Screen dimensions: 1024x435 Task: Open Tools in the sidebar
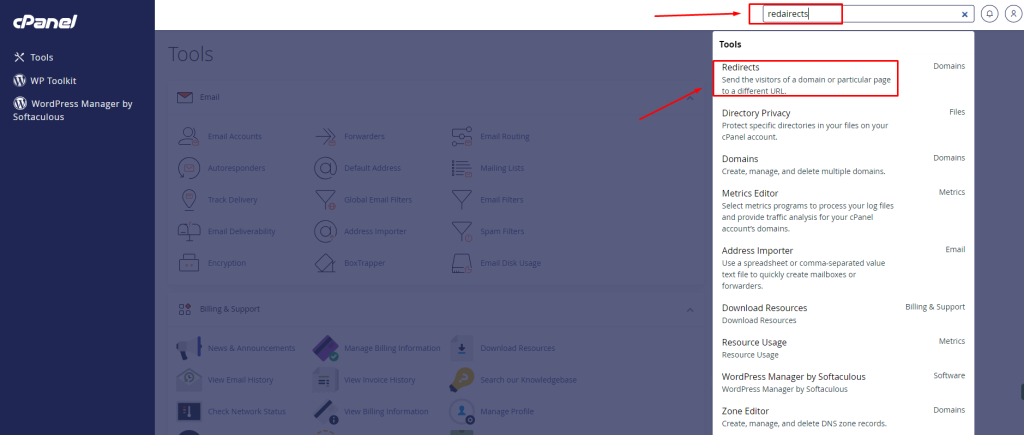point(41,57)
